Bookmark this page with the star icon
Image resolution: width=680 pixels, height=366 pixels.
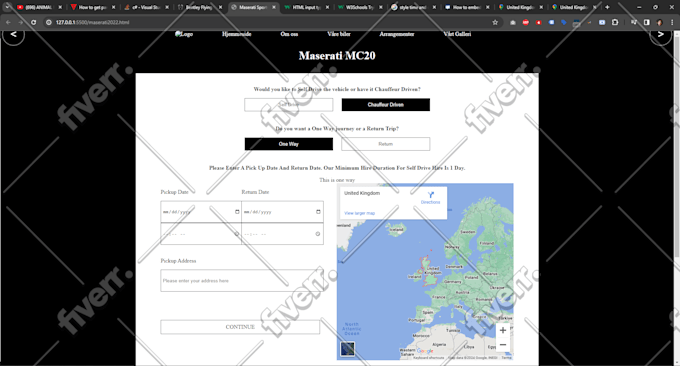point(495,22)
